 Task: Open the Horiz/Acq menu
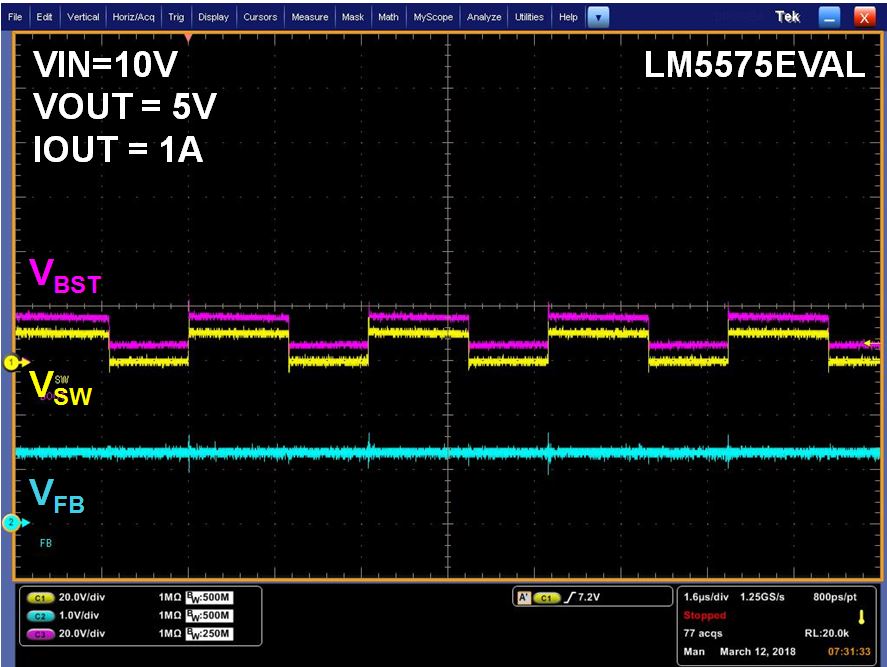134,17
